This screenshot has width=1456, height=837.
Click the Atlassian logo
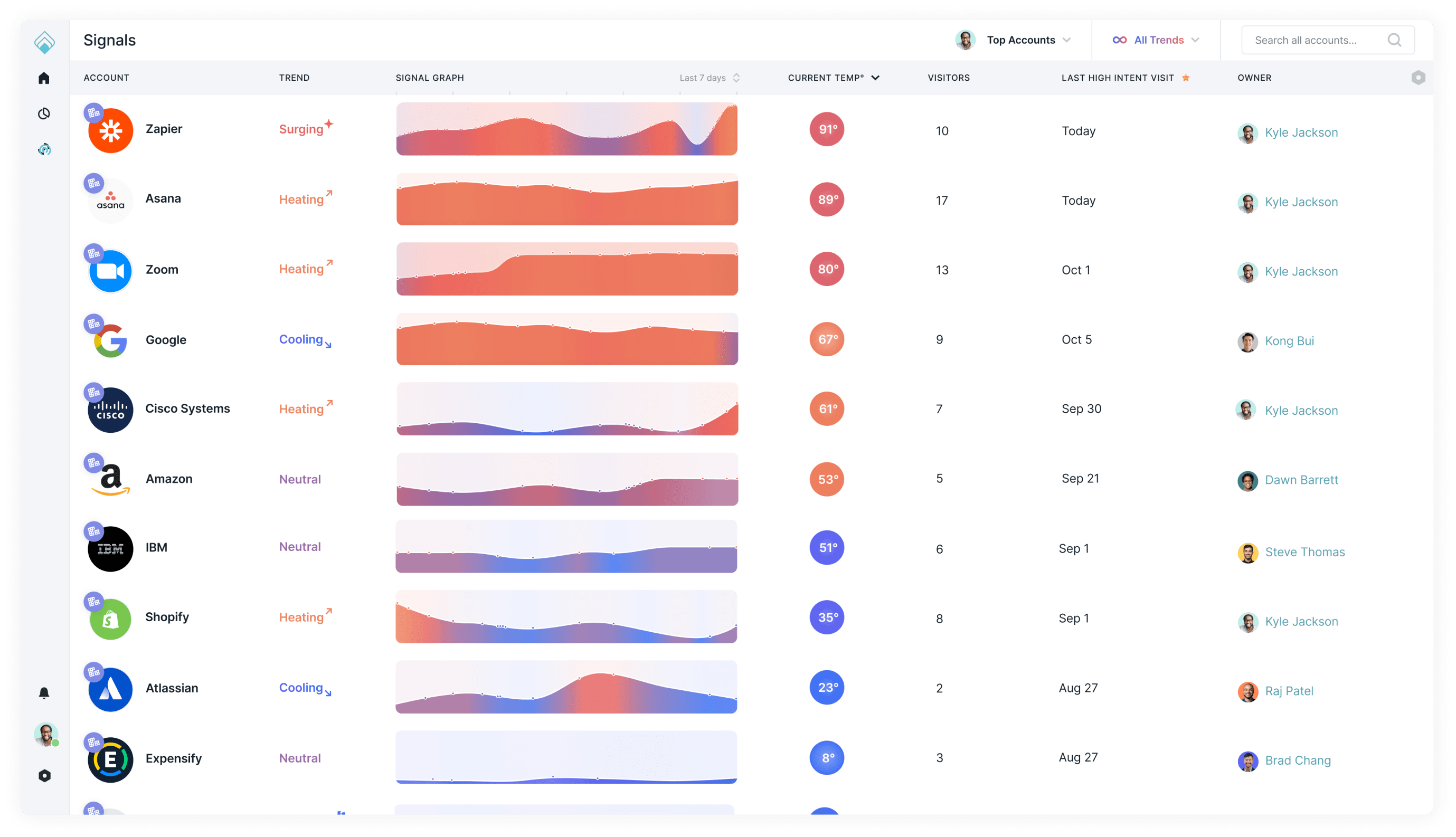pos(110,689)
